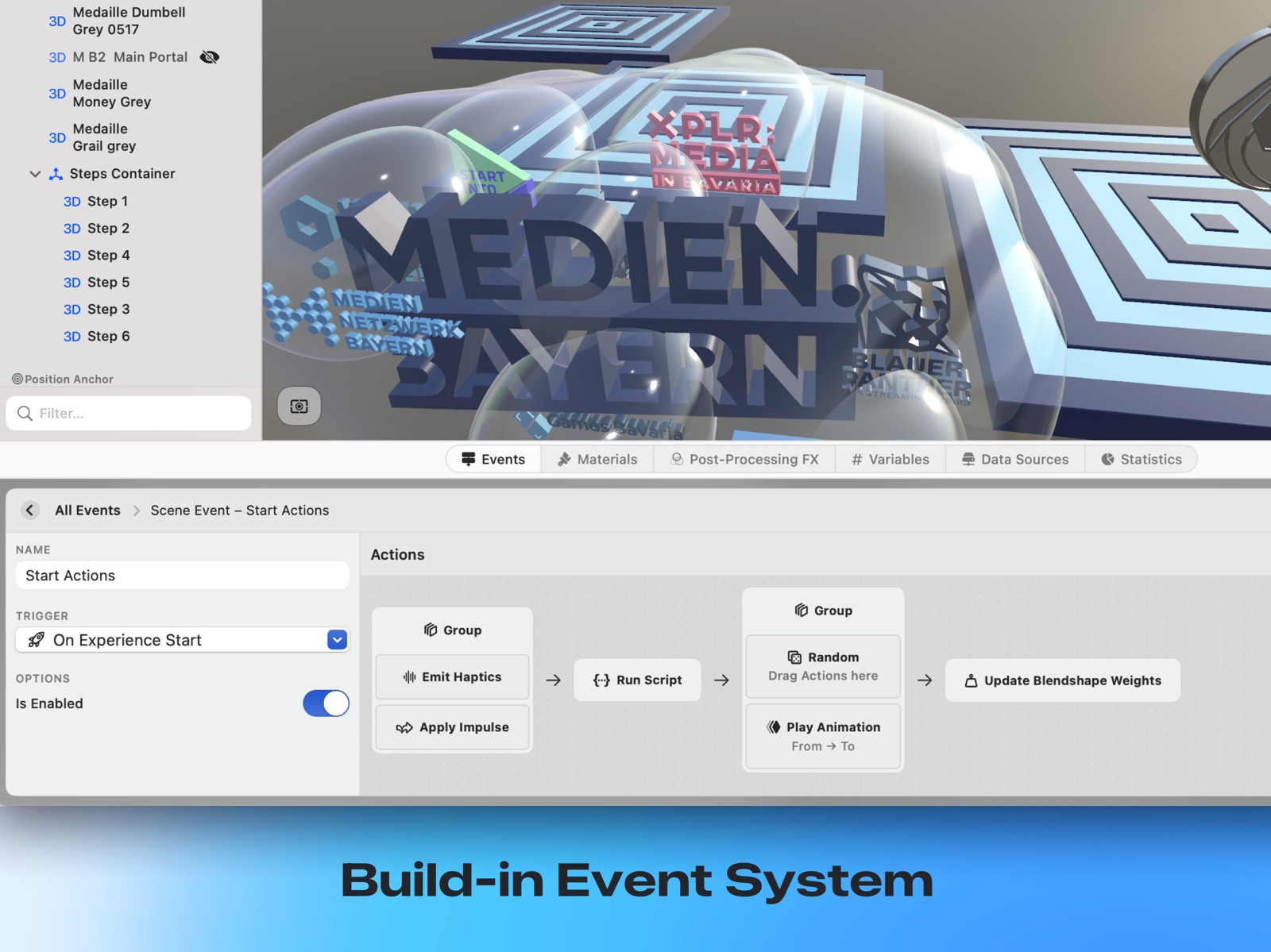The image size is (1271, 952).
Task: Toggle visibility of M B2 Main Portal
Action: tap(210, 57)
